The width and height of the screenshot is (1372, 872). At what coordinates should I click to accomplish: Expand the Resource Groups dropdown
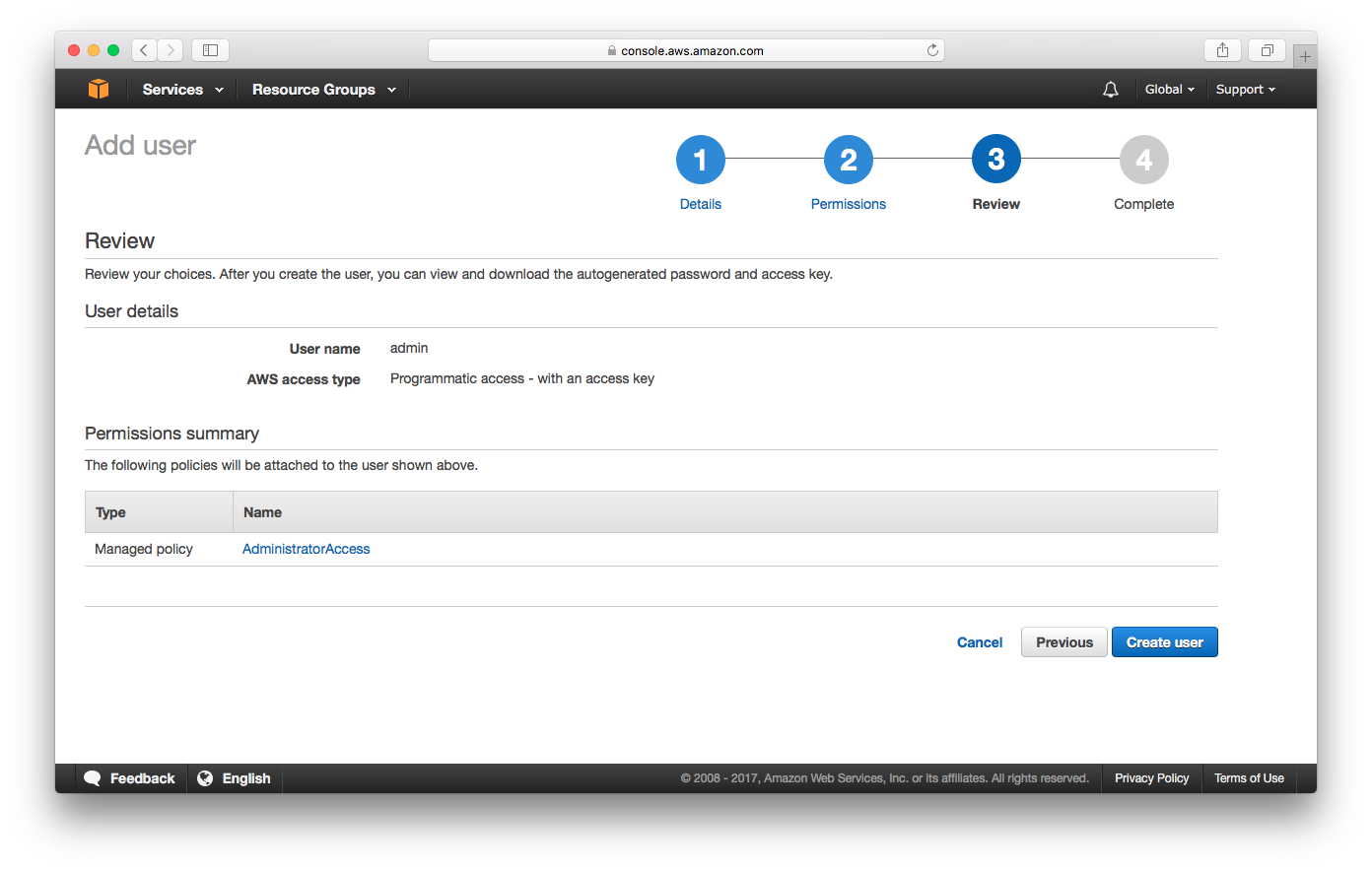(324, 90)
